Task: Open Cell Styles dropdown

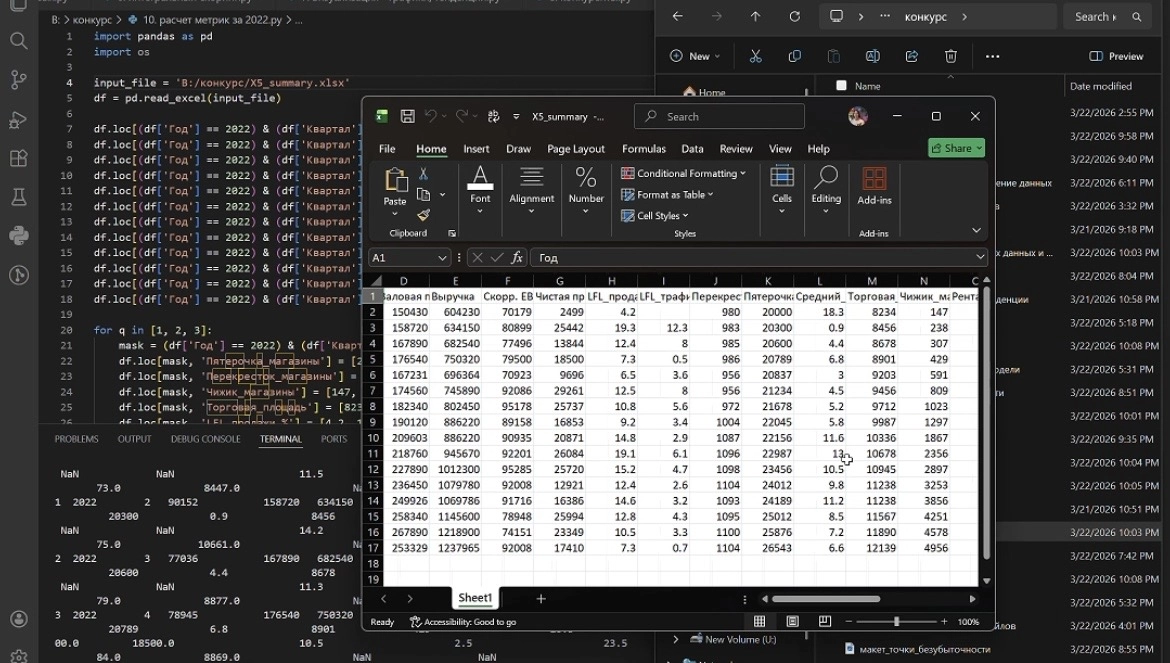Action: [x=654, y=216]
